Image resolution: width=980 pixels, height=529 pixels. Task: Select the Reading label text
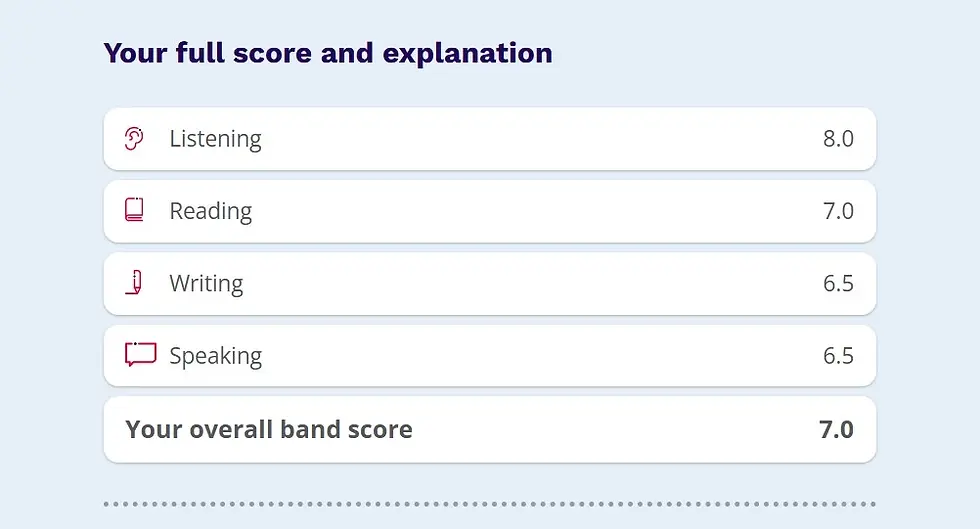tap(210, 211)
